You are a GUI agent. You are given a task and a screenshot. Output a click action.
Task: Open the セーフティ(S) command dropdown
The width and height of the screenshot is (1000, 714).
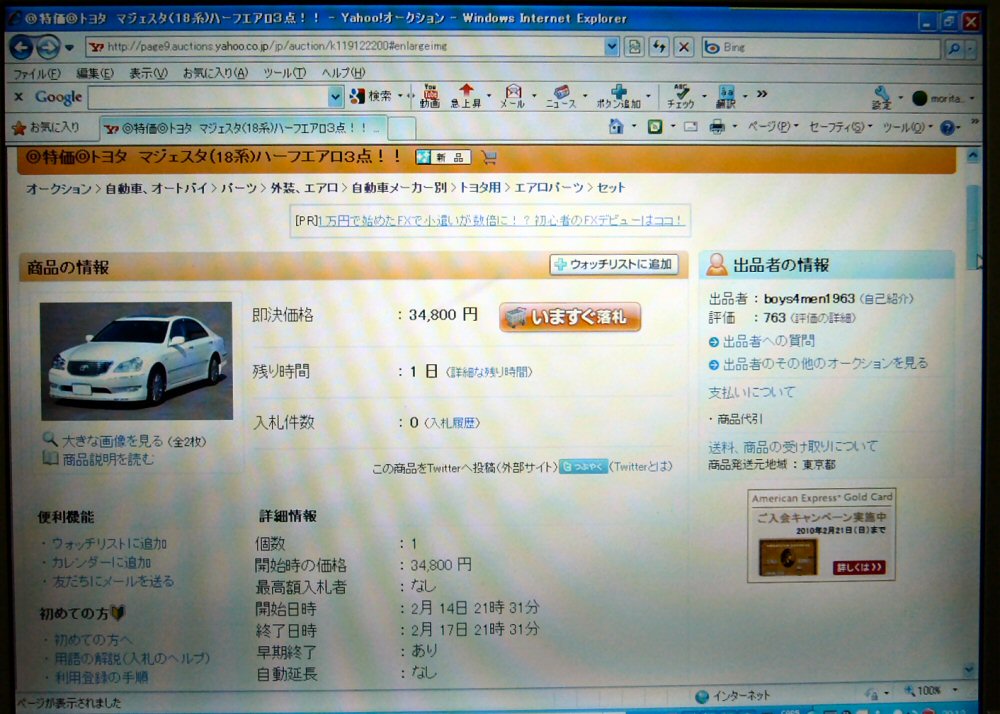click(x=840, y=128)
